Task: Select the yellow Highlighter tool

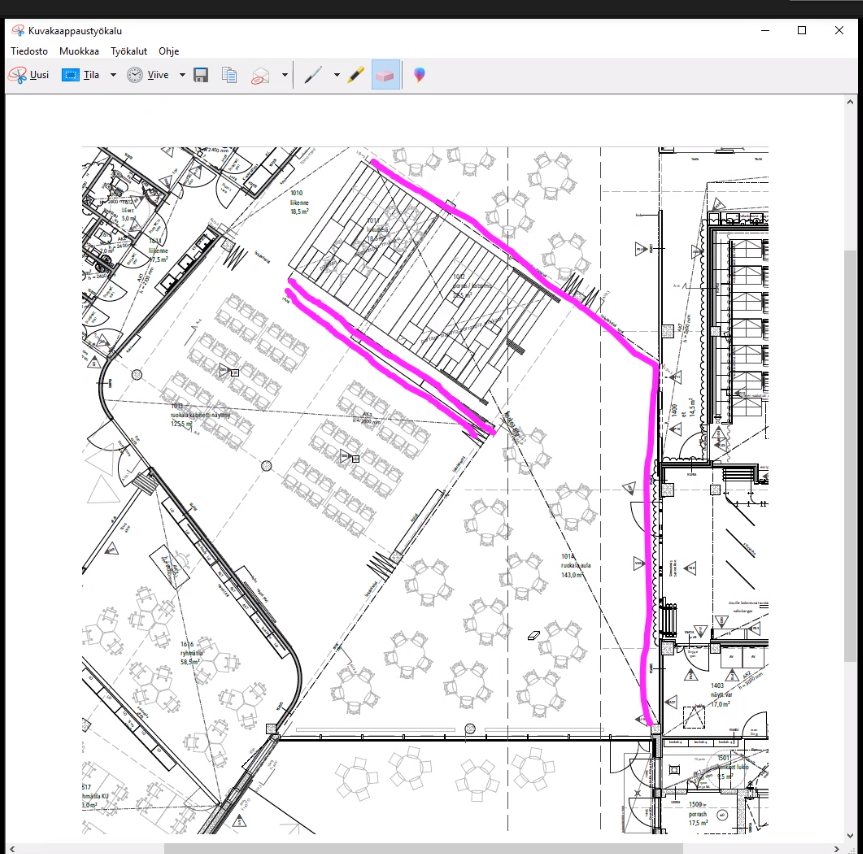Action: [x=355, y=75]
